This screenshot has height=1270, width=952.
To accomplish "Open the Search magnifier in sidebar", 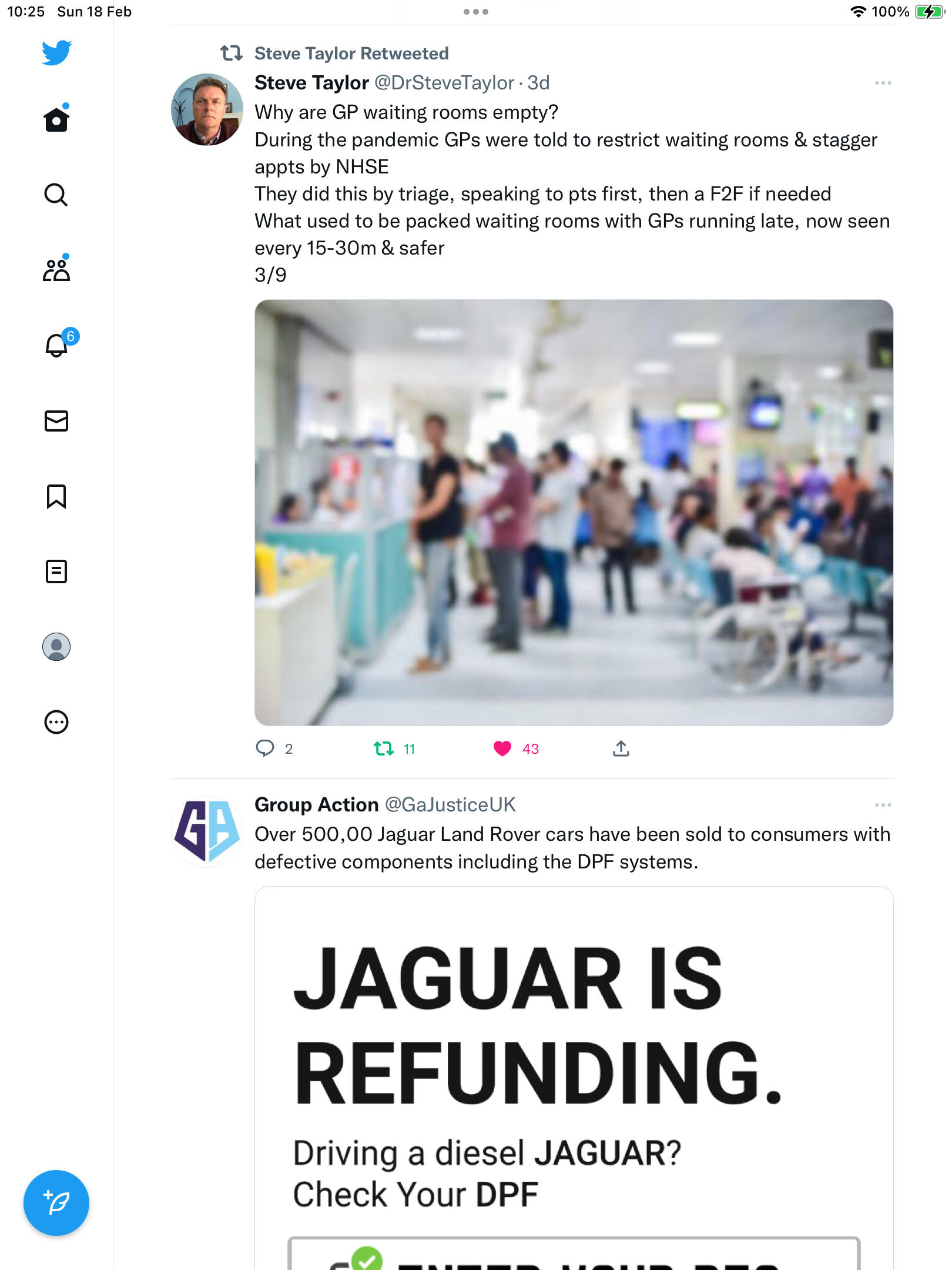I will [56, 195].
